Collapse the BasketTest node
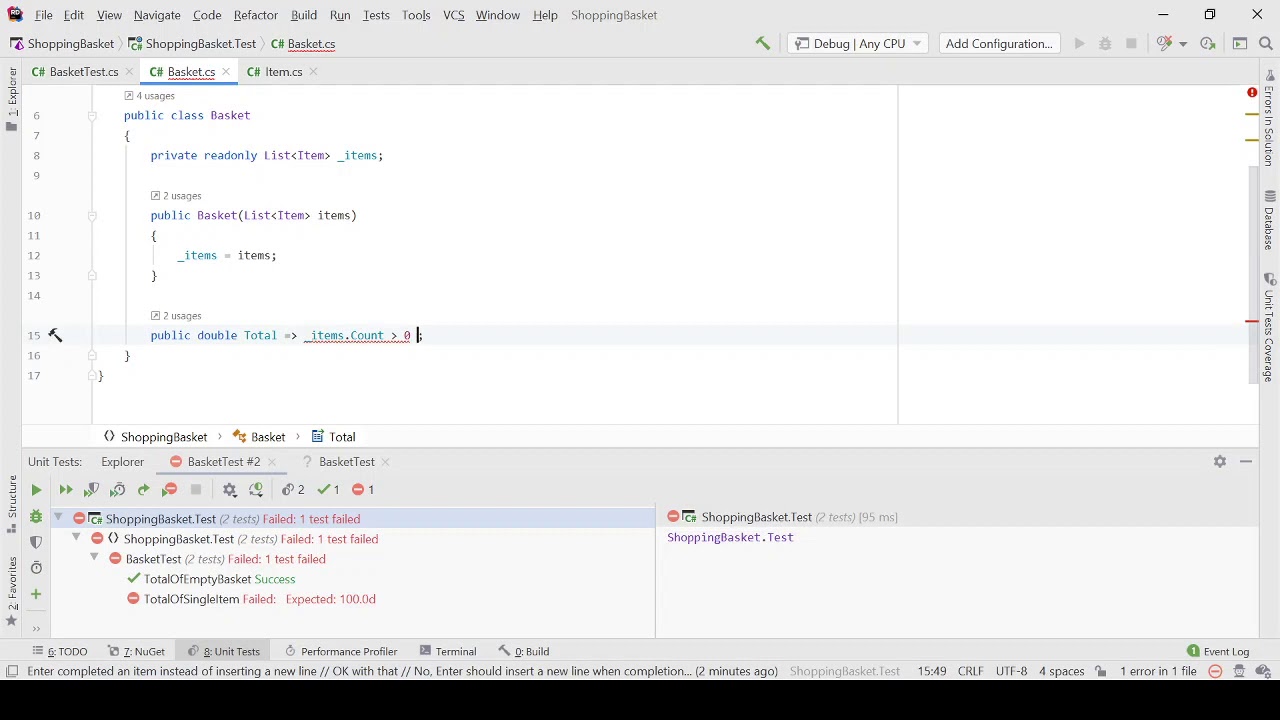 coord(94,558)
